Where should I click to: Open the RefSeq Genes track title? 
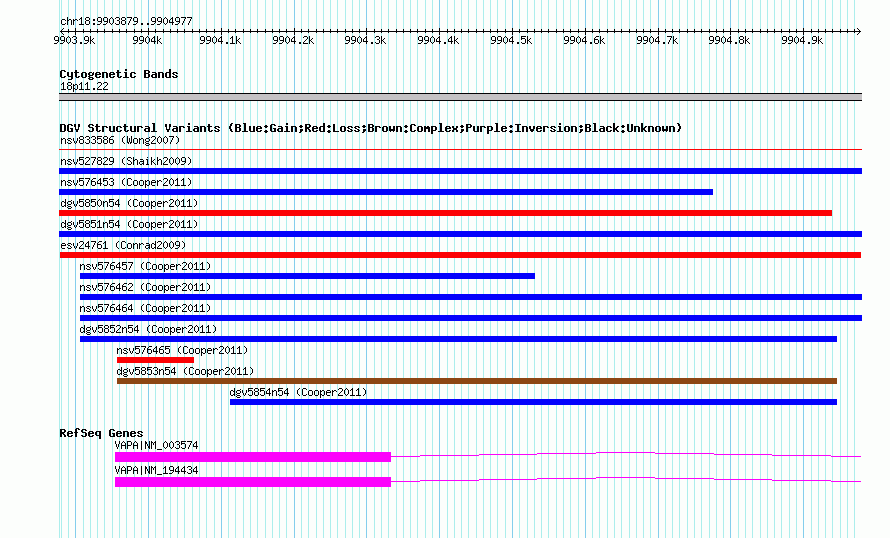pos(101,433)
